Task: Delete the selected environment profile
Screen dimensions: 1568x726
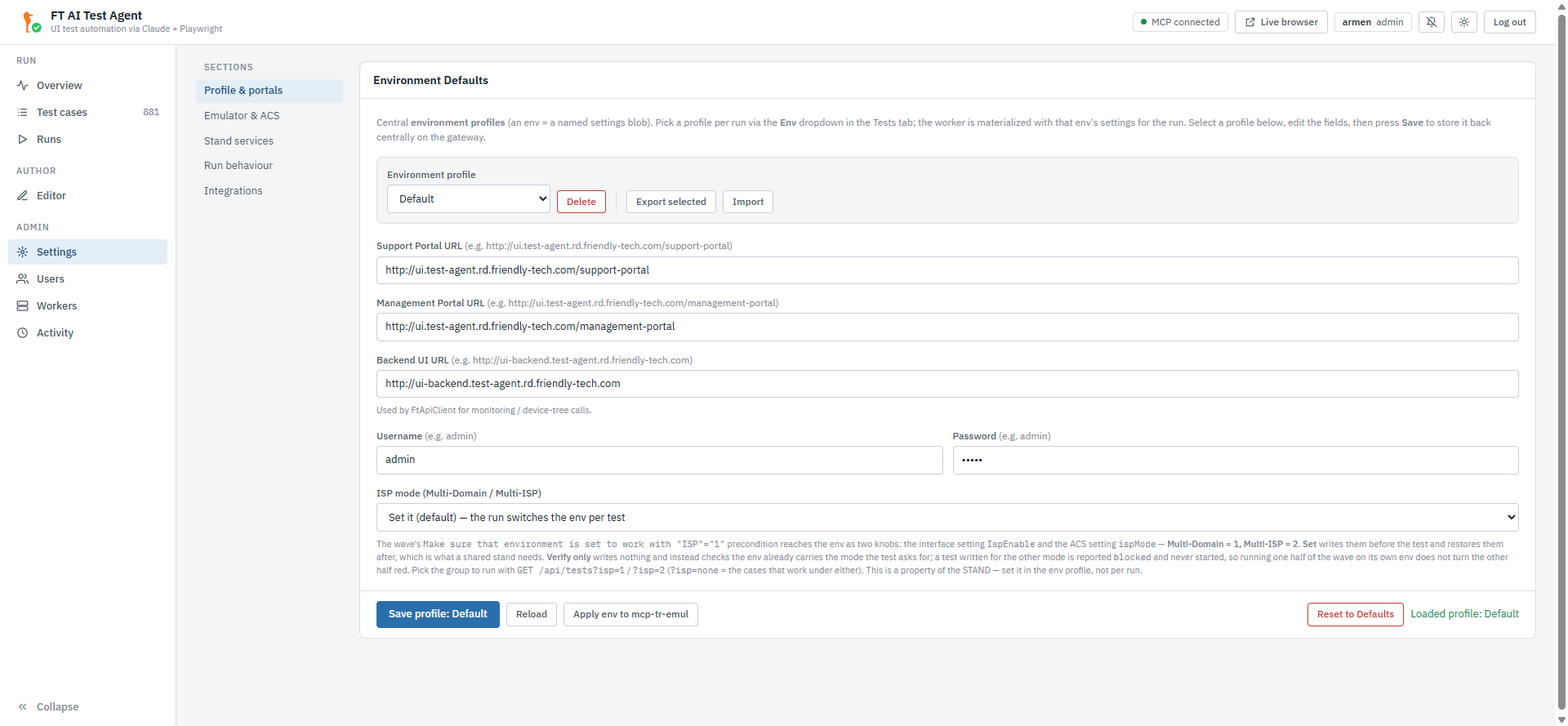Action: tap(581, 202)
